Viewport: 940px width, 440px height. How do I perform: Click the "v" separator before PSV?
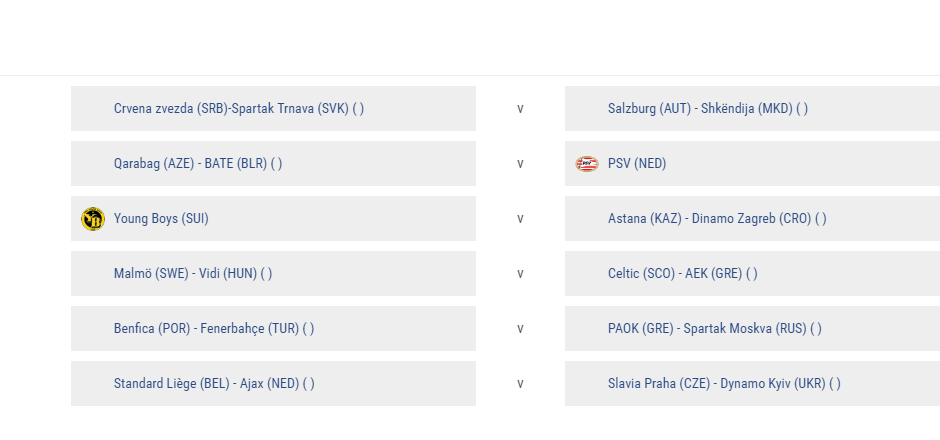520,164
